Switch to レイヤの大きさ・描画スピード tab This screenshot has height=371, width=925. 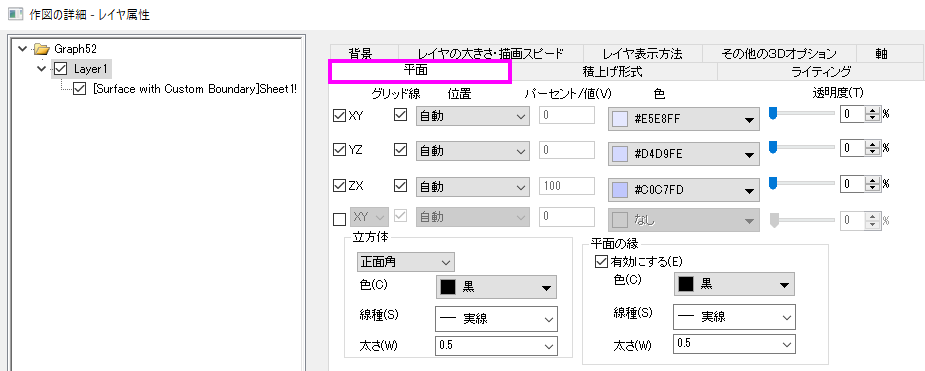(490, 54)
